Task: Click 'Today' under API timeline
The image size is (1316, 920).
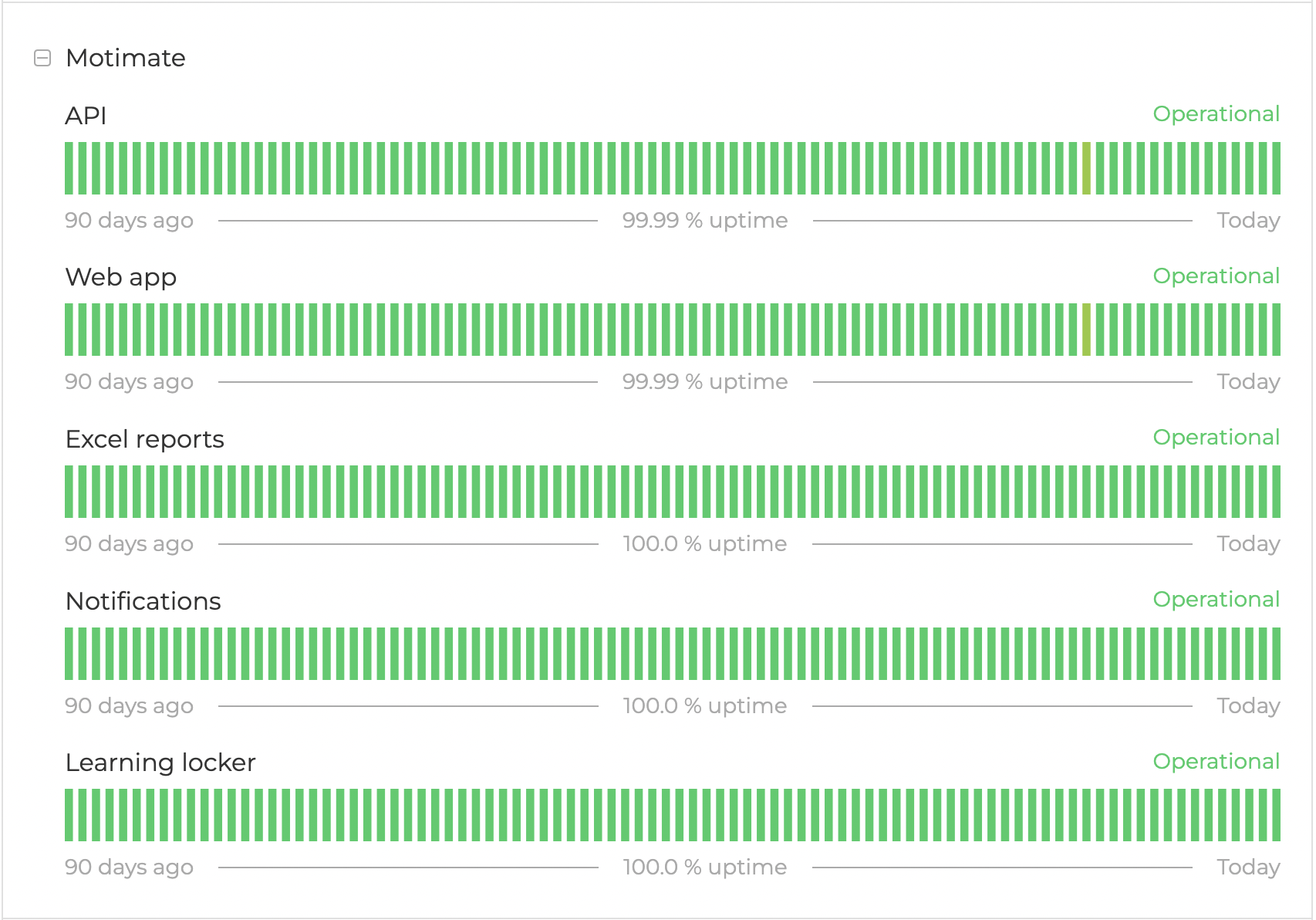Action: tap(1248, 221)
